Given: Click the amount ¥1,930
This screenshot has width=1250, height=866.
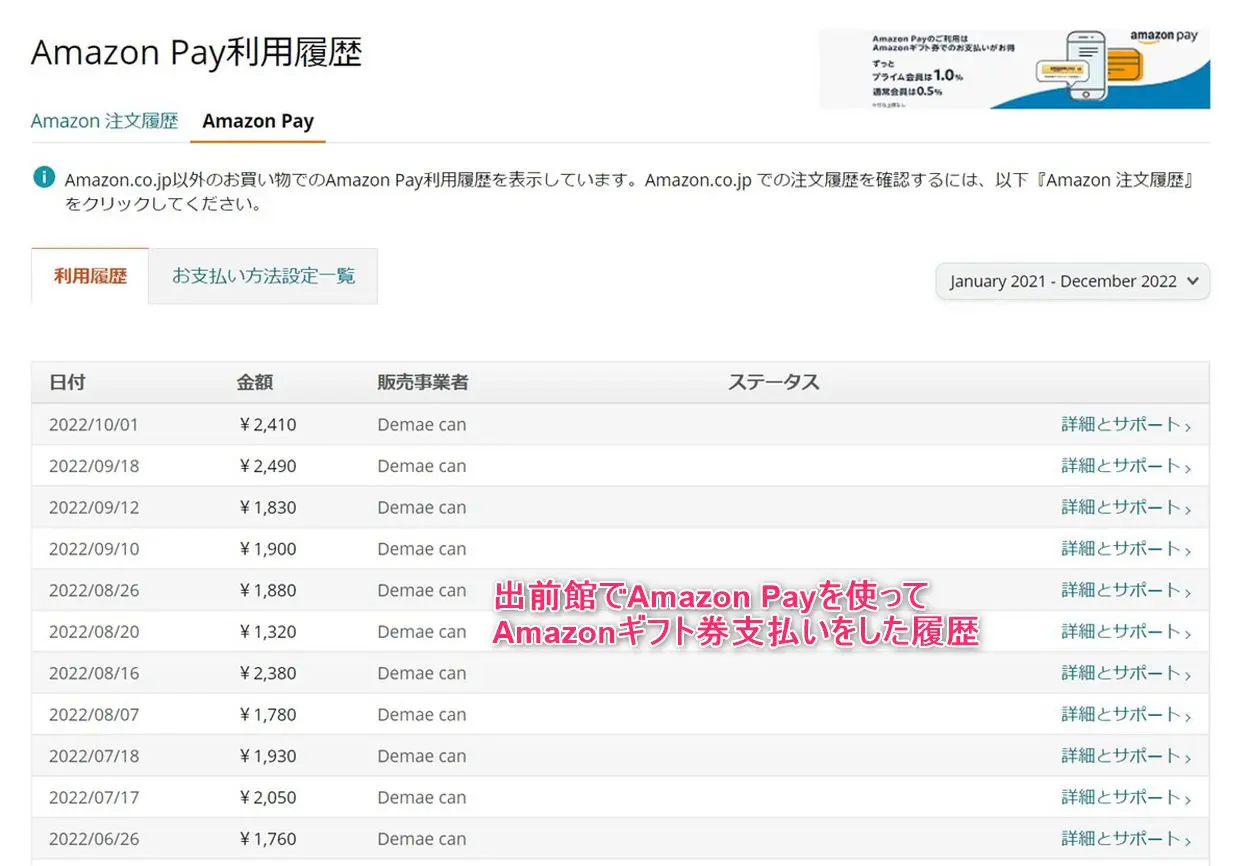Looking at the screenshot, I should 267,756.
